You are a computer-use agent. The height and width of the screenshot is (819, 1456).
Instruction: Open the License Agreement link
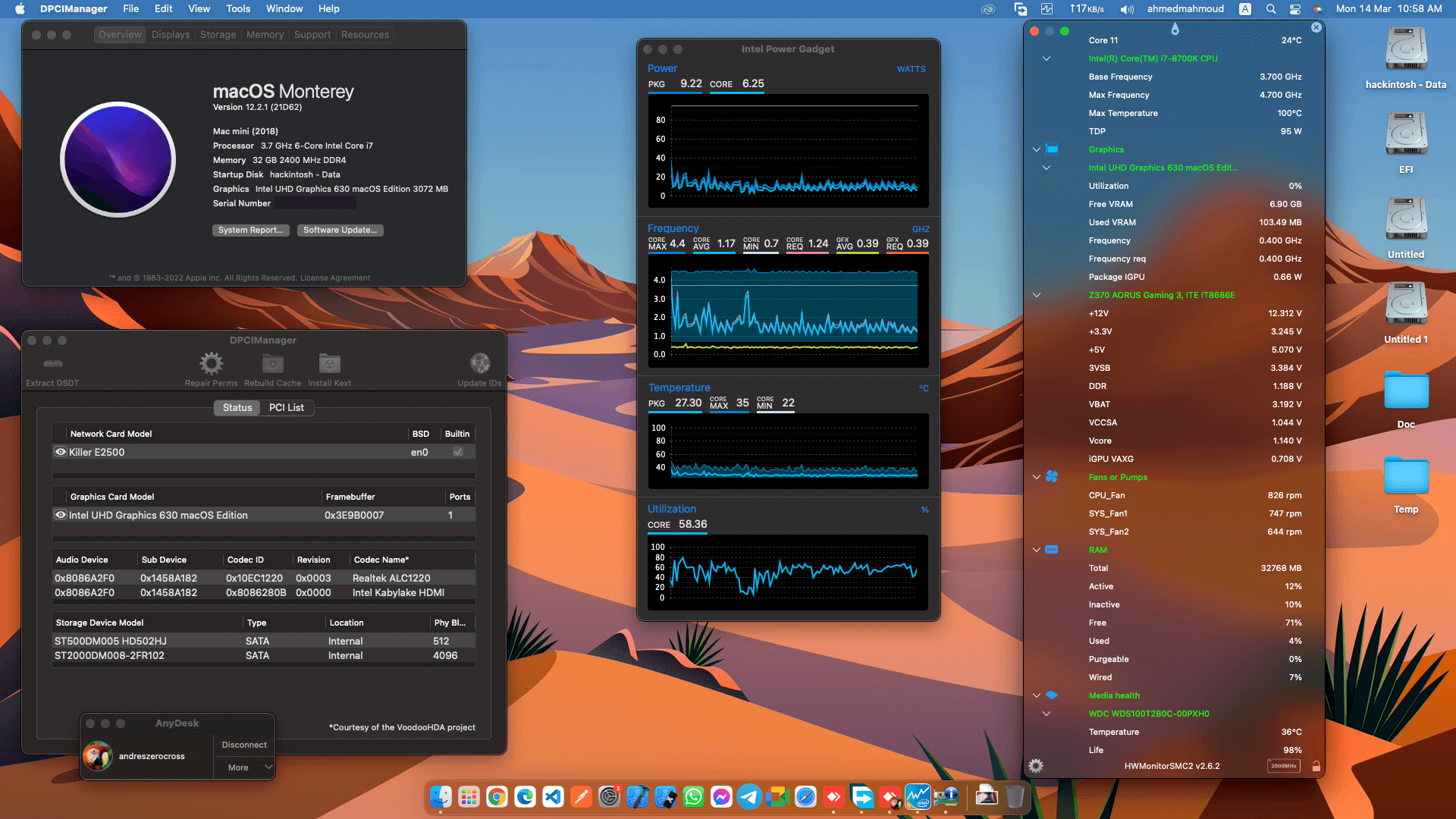click(334, 278)
